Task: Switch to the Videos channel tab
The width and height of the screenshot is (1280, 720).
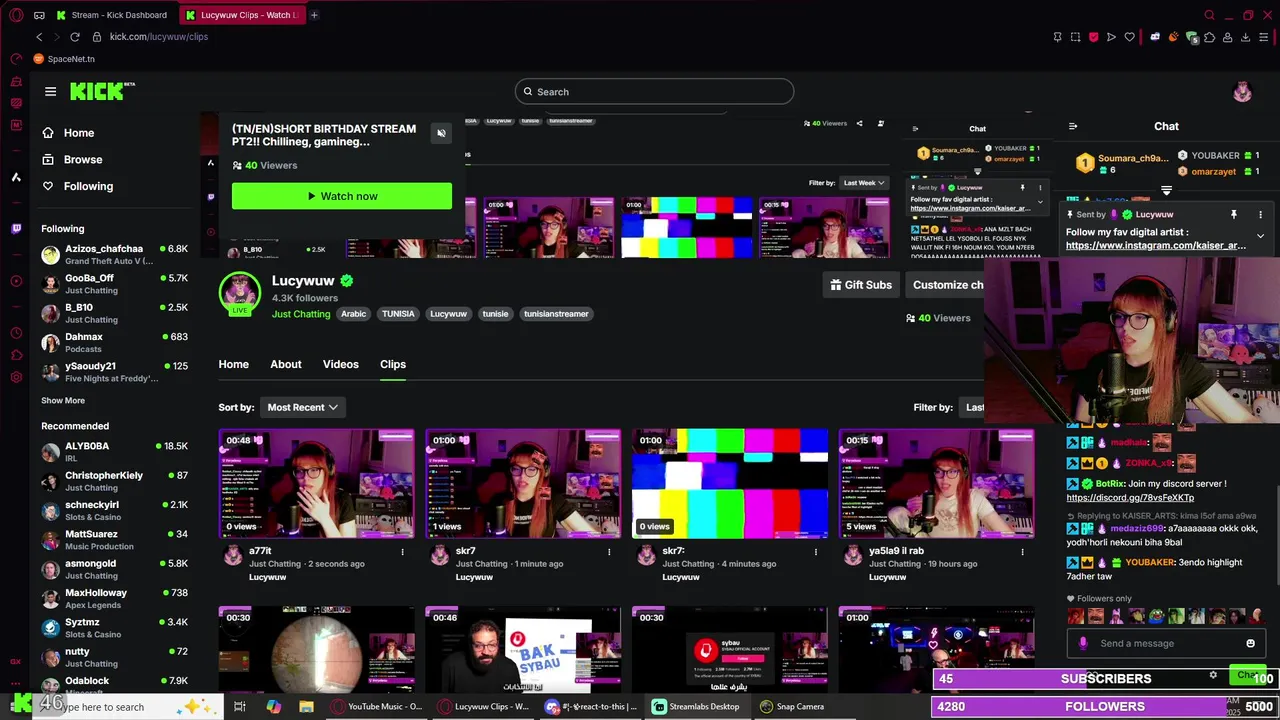Action: [340, 364]
